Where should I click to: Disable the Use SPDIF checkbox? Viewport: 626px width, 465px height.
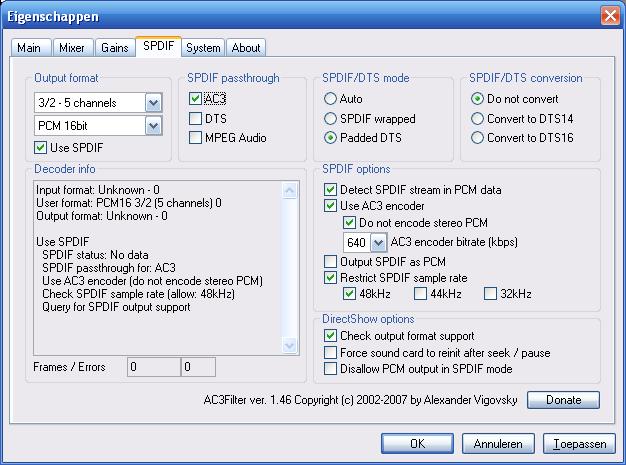tap(41, 148)
